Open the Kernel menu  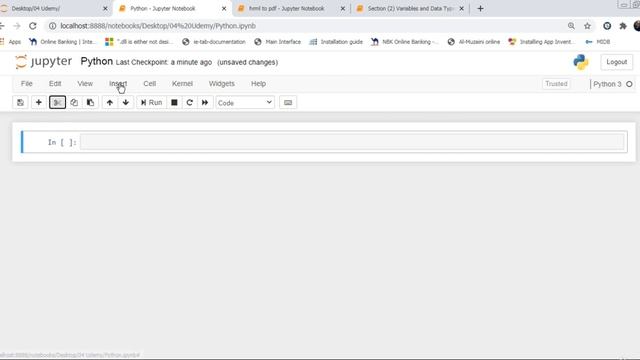click(182, 84)
